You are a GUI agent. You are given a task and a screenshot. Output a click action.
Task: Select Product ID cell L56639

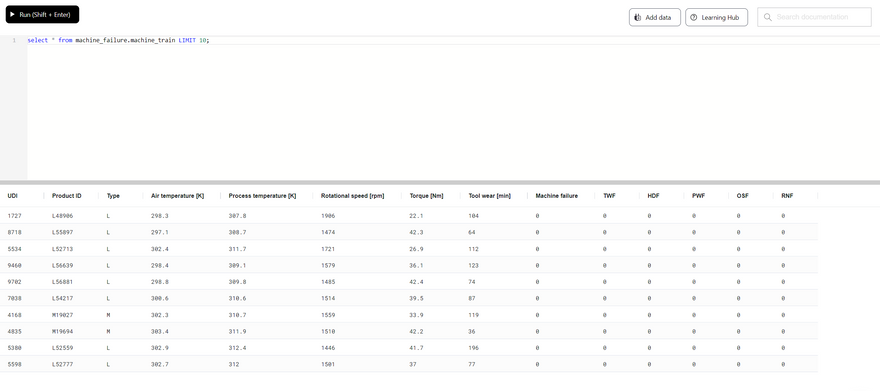point(62,265)
